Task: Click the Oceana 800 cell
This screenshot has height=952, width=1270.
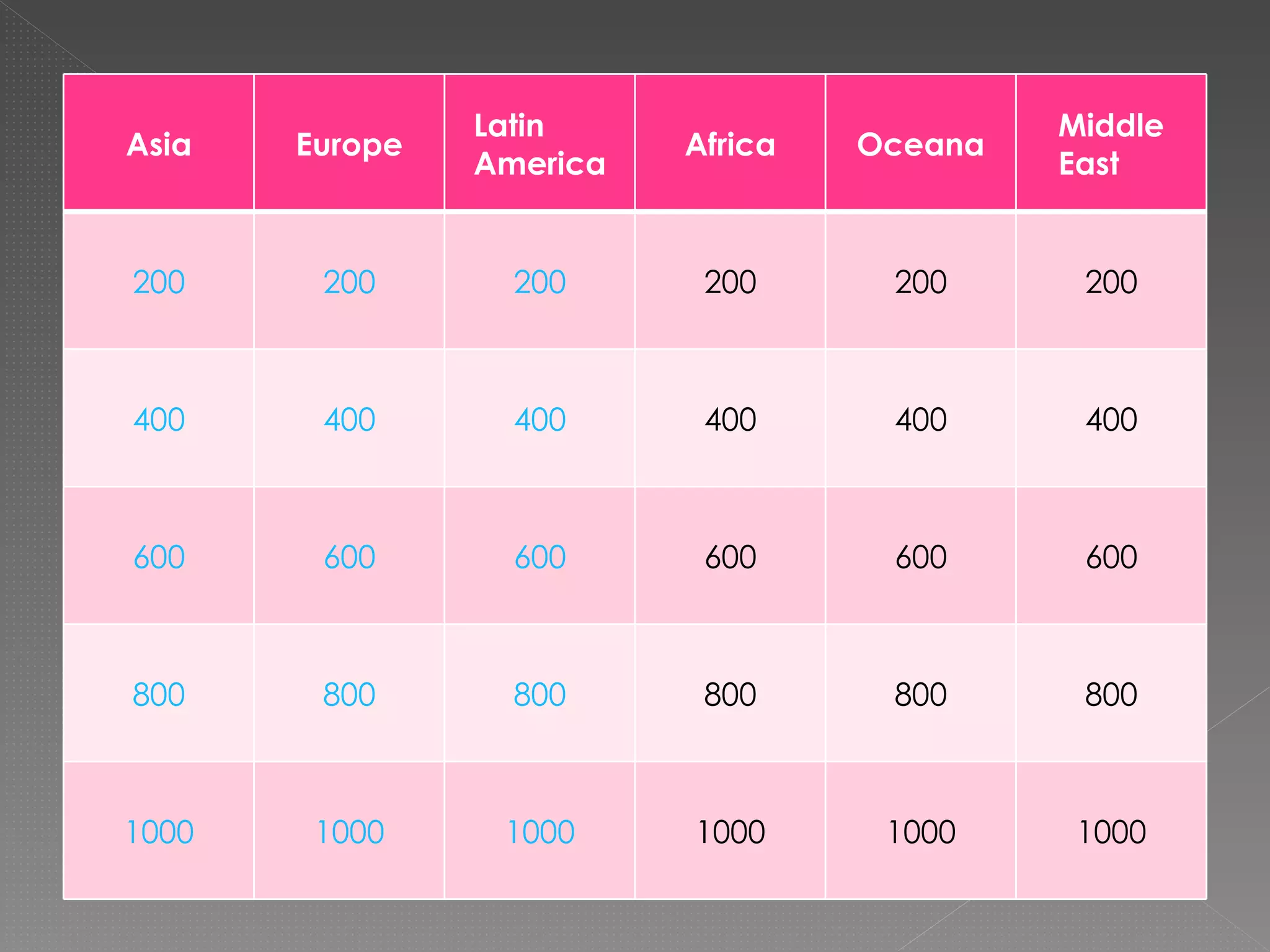Action: click(920, 694)
